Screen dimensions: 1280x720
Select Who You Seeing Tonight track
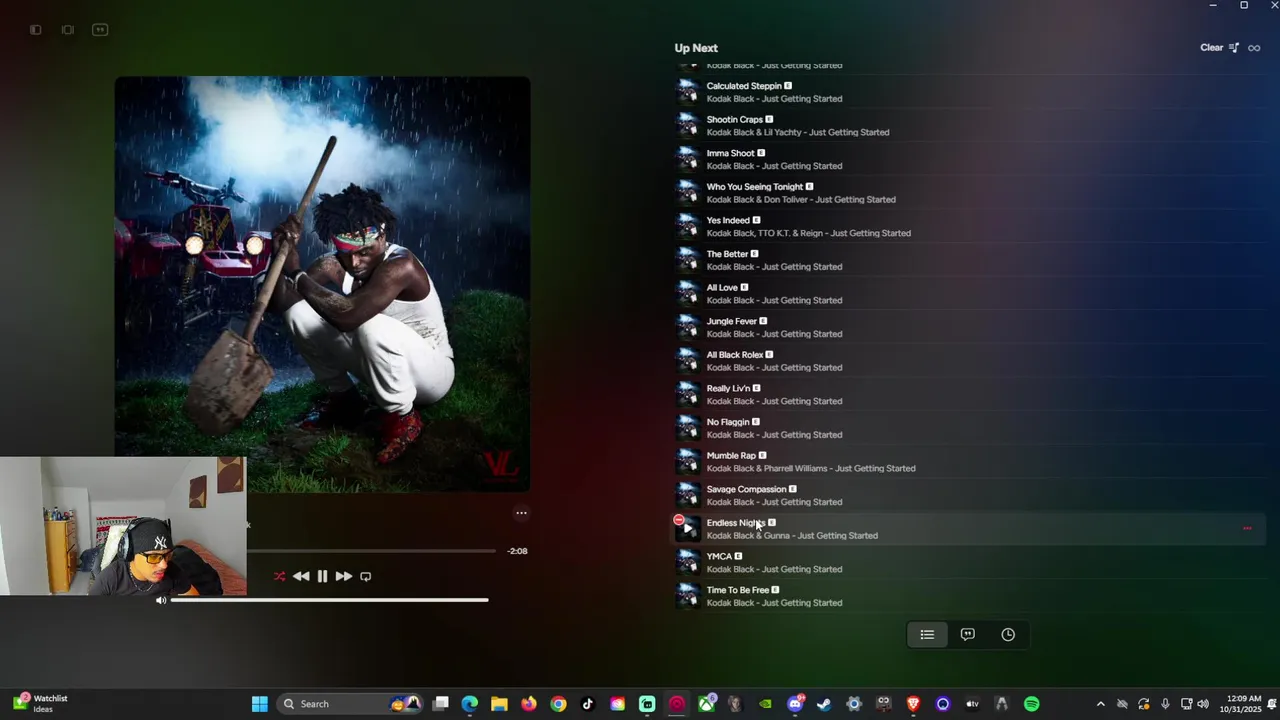[x=970, y=193]
